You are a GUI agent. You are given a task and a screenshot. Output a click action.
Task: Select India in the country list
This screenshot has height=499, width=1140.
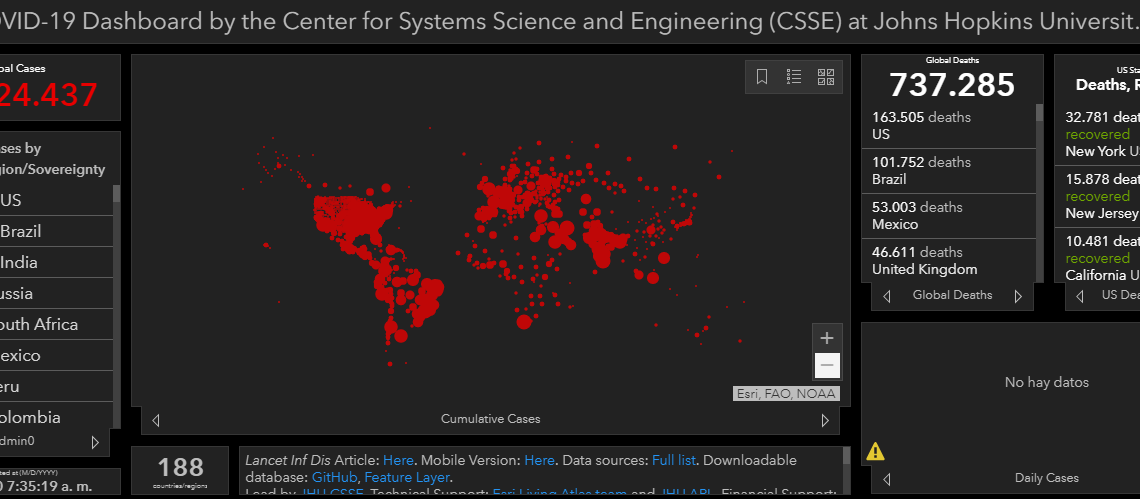pos(57,263)
